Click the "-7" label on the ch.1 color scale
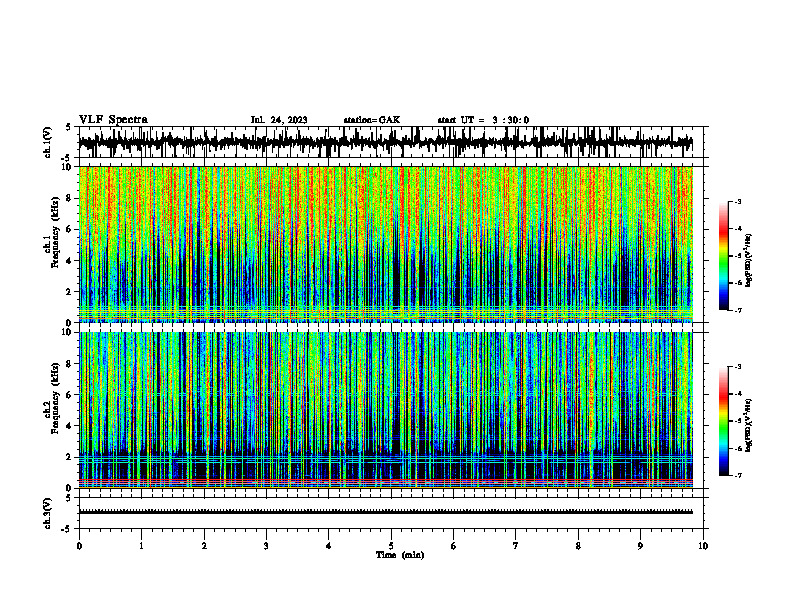The height and width of the screenshot is (612, 792). pyautogui.click(x=737, y=310)
